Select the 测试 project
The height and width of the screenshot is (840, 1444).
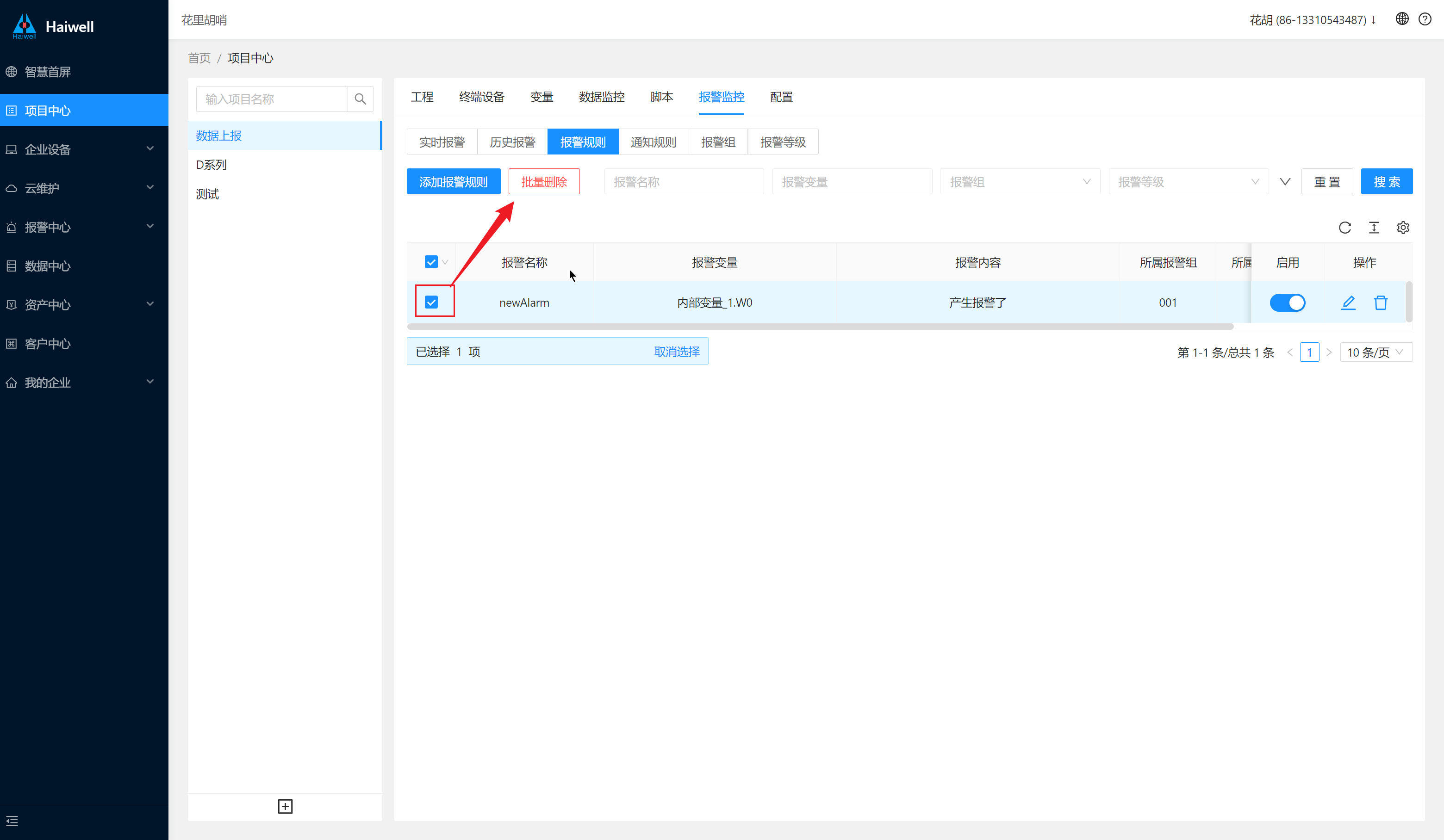coord(284,194)
